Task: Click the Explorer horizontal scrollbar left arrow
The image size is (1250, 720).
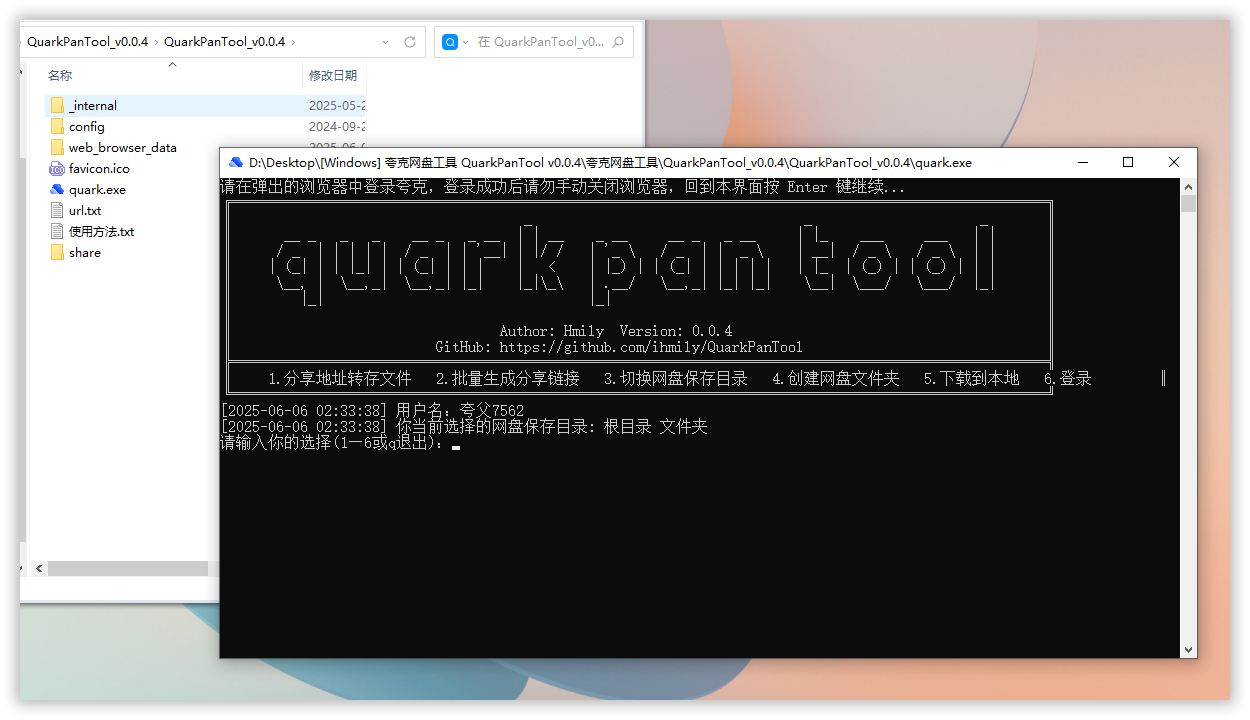Action: (x=39, y=568)
